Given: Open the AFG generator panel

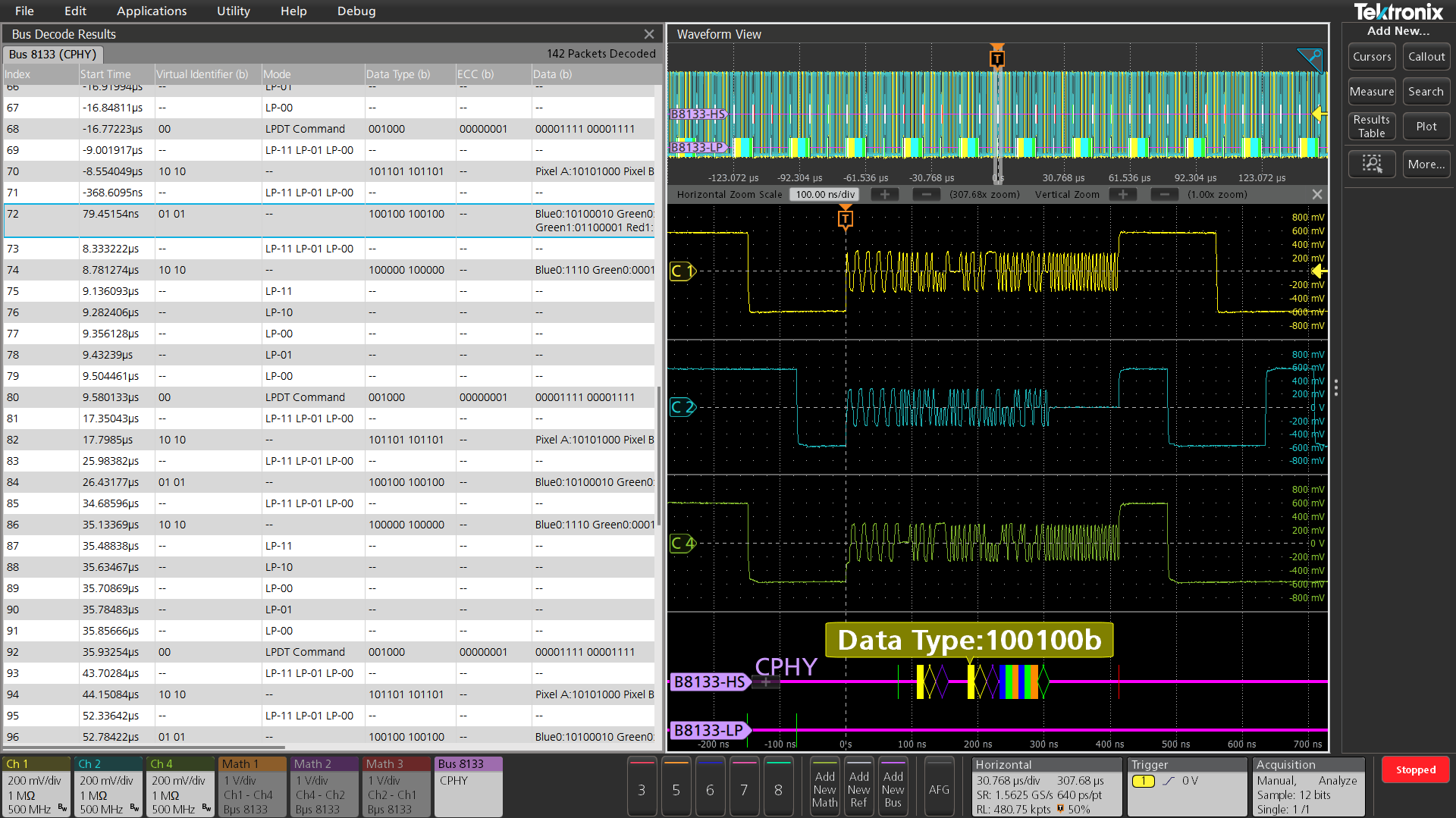Looking at the screenshot, I should tap(940, 787).
